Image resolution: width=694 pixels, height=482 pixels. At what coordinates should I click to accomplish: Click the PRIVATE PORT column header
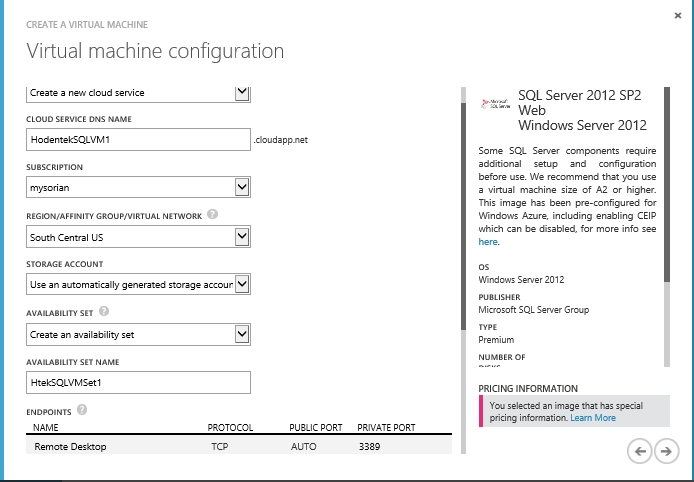386,428
